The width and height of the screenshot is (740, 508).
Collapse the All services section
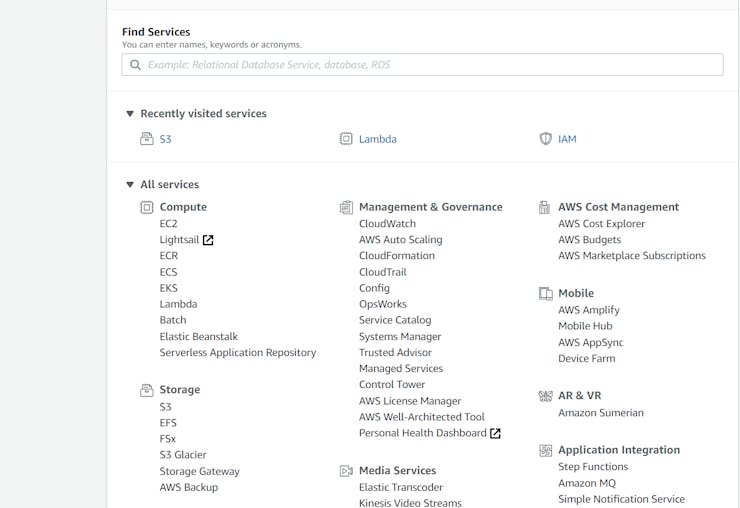[130, 185]
